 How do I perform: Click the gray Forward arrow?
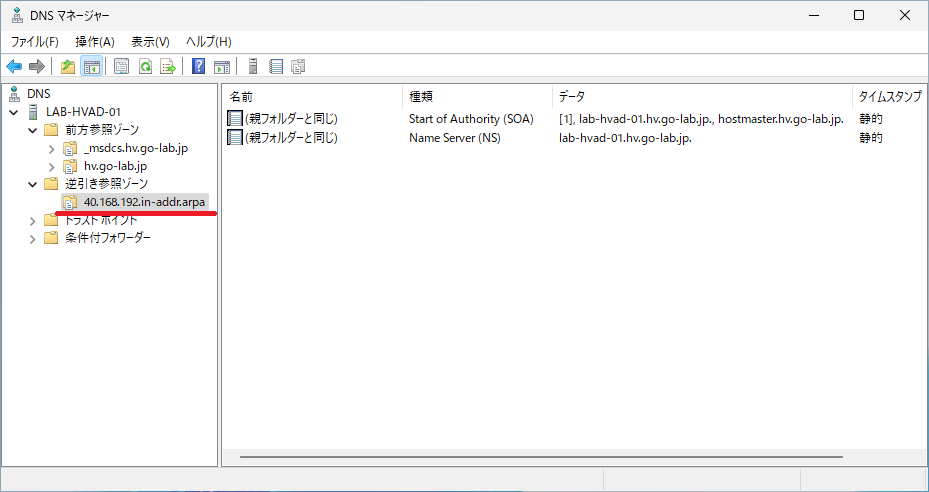pyautogui.click(x=37, y=66)
